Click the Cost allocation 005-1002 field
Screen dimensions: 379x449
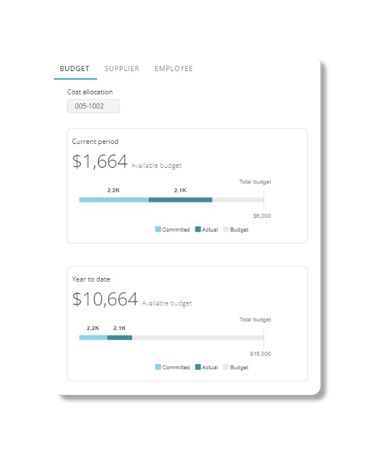(93, 106)
